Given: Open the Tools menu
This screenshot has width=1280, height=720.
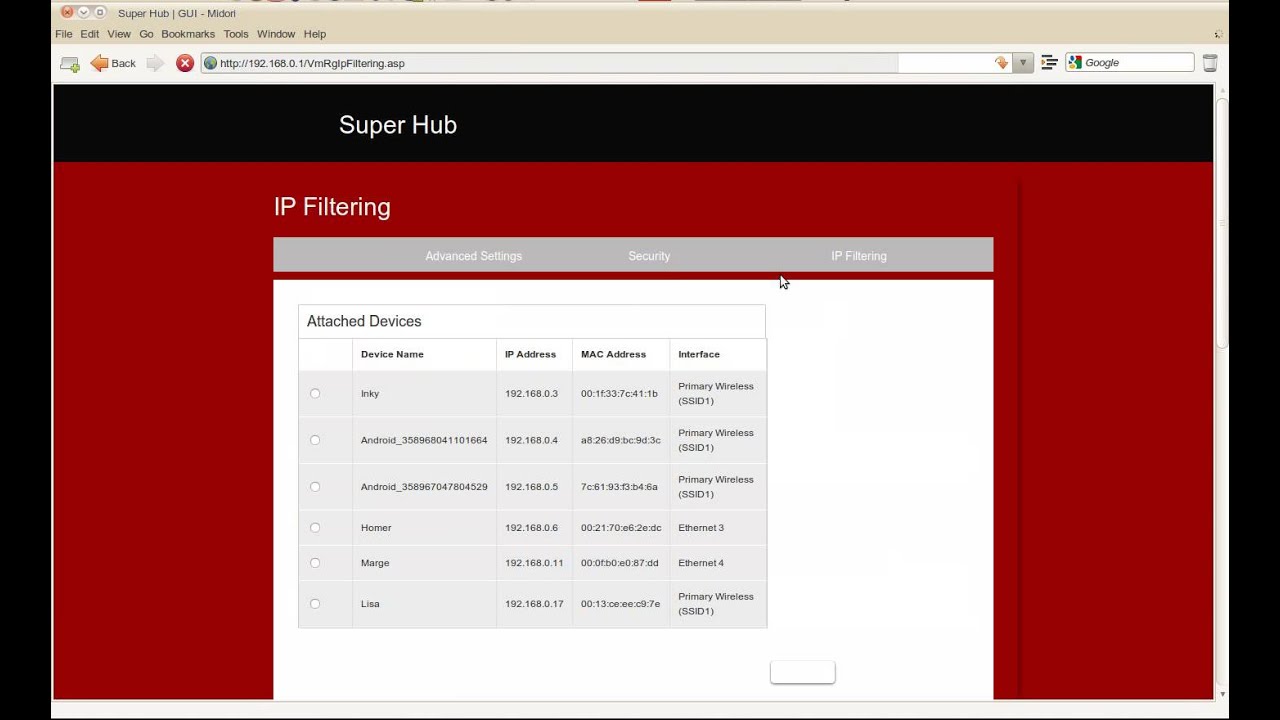Looking at the screenshot, I should click(x=236, y=34).
